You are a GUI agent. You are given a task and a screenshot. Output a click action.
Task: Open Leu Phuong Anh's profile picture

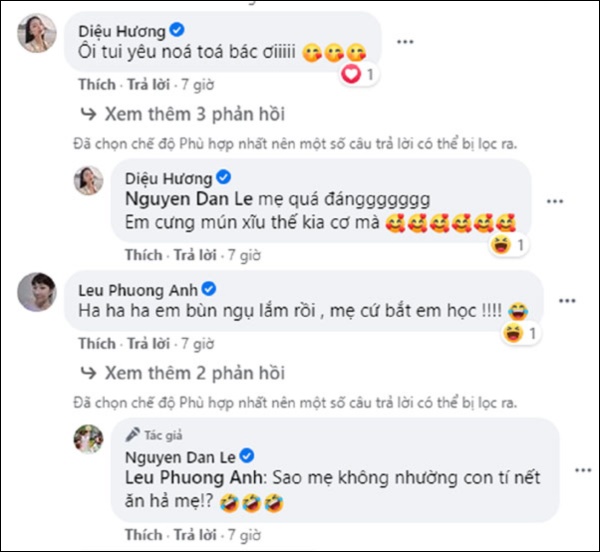pos(37,292)
